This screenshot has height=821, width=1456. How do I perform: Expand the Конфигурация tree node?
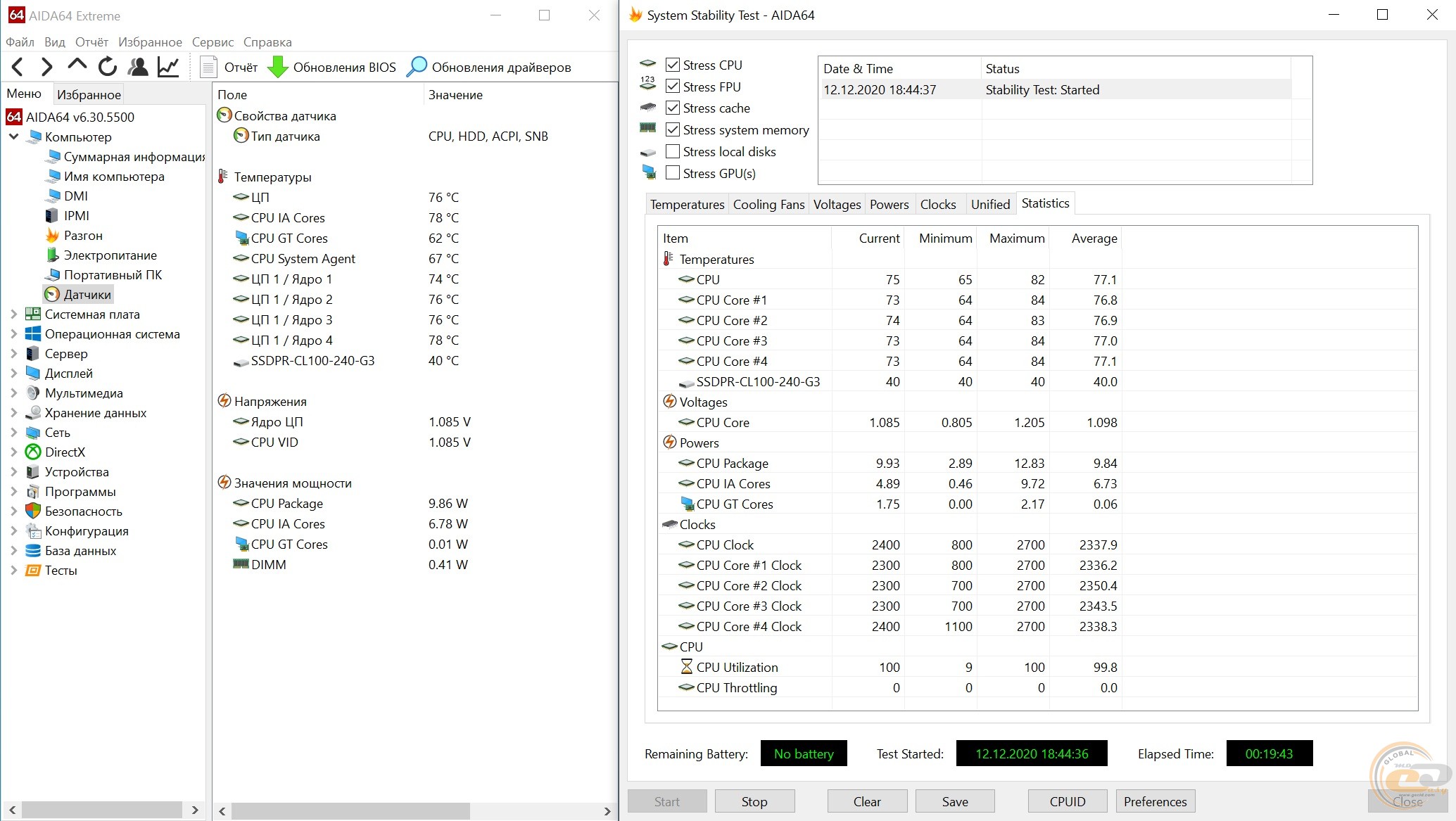tap(13, 530)
